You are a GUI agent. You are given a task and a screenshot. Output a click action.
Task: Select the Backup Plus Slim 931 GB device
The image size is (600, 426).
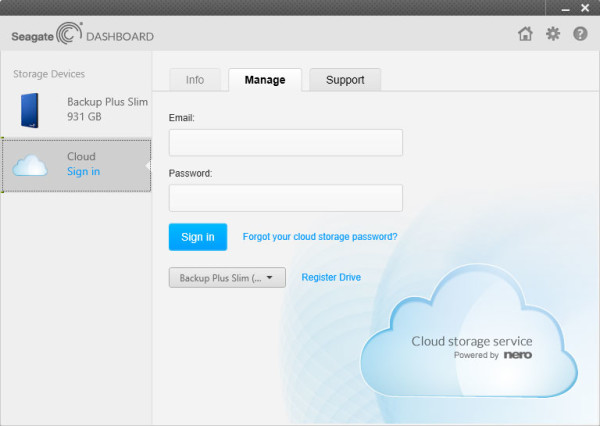(77, 110)
